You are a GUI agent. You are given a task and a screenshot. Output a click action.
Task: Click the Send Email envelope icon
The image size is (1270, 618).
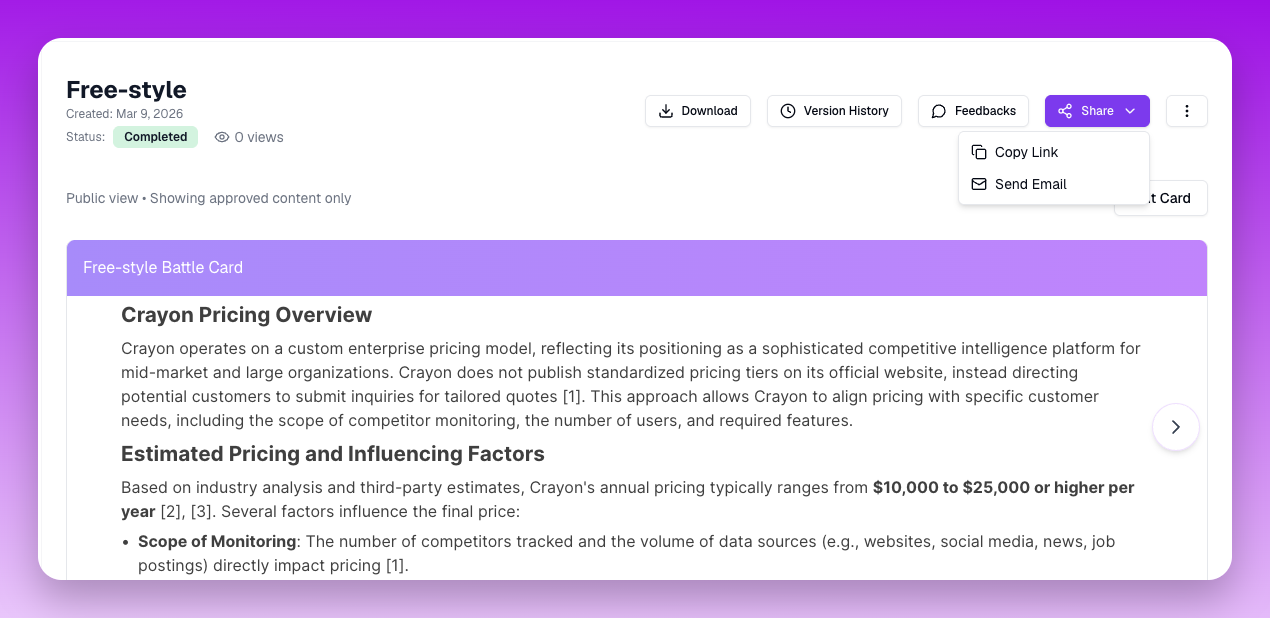pos(979,184)
